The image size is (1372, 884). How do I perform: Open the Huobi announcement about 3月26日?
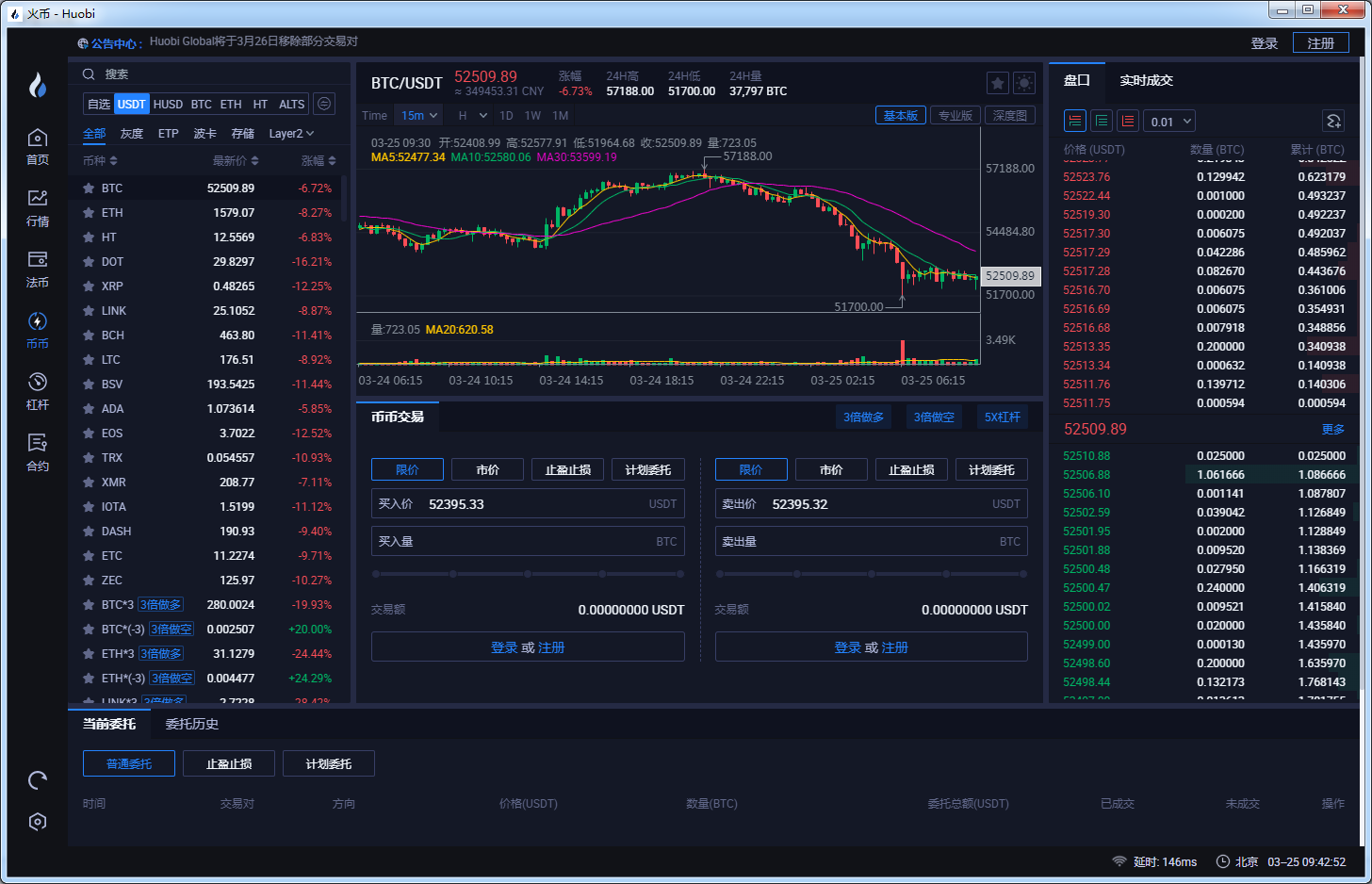253,41
